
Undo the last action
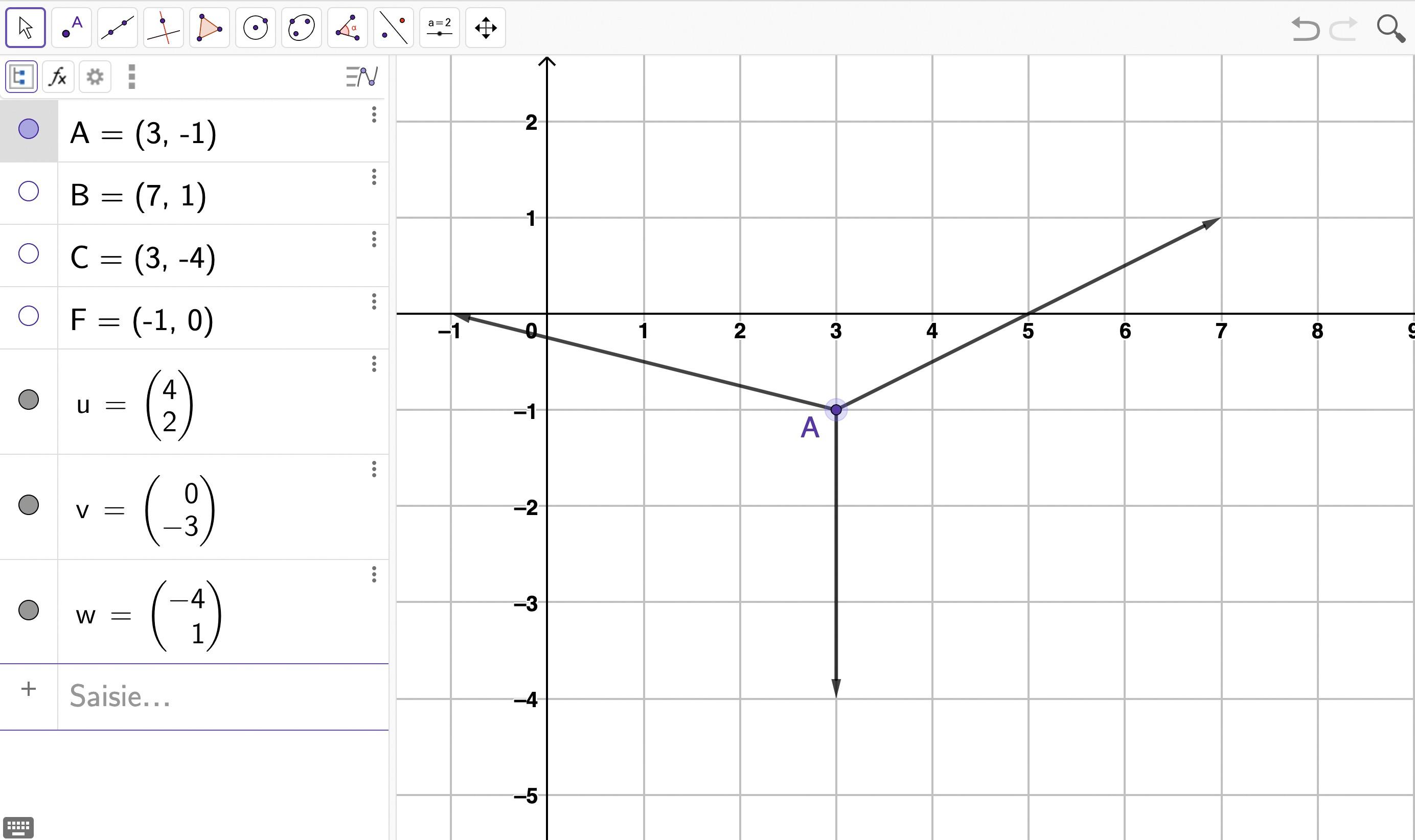1305,29
